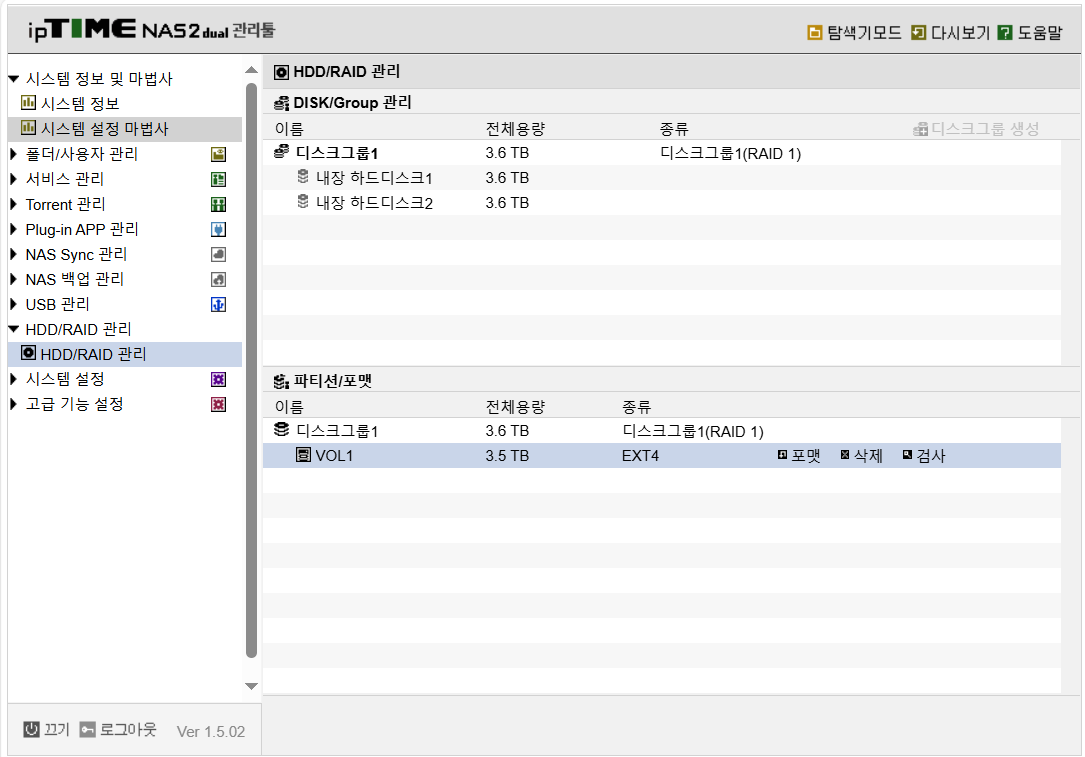Click 포맷 button for VOL1
Screen dimensions: 1085x757
pos(799,455)
